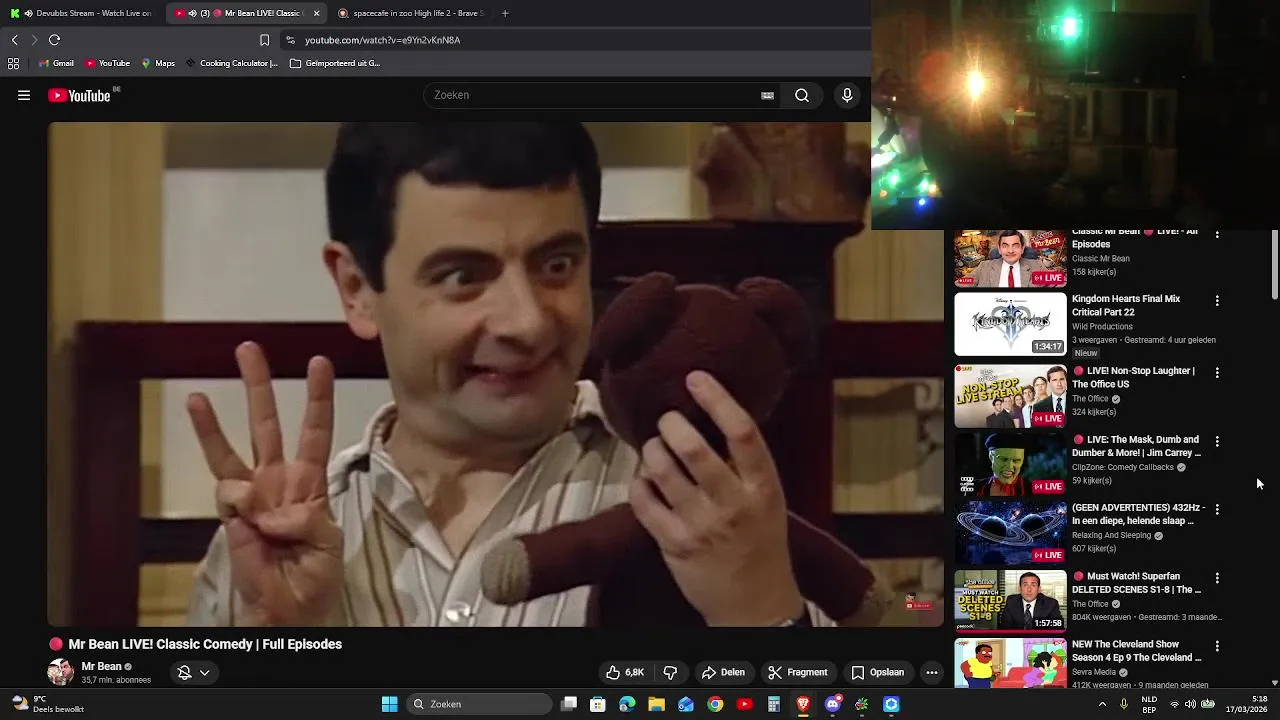Click the Wild Productions channel name

click(x=1102, y=326)
